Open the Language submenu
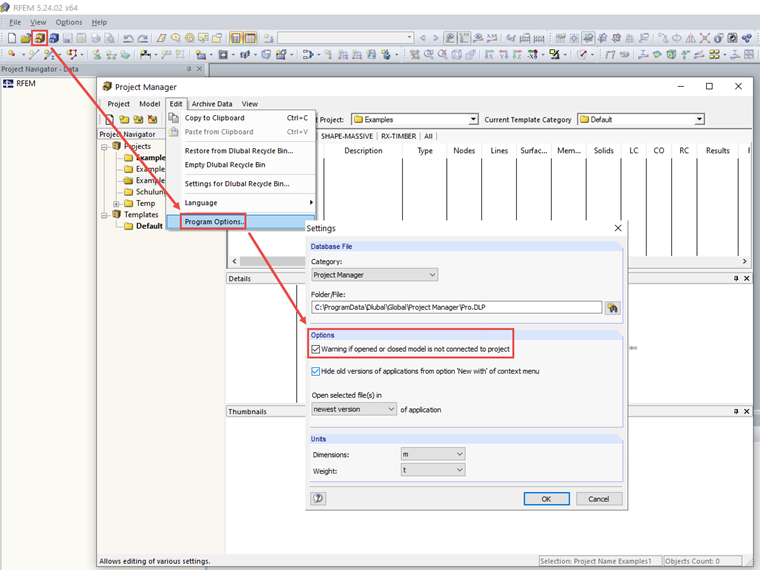This screenshot has height=570, width=760. click(240, 203)
